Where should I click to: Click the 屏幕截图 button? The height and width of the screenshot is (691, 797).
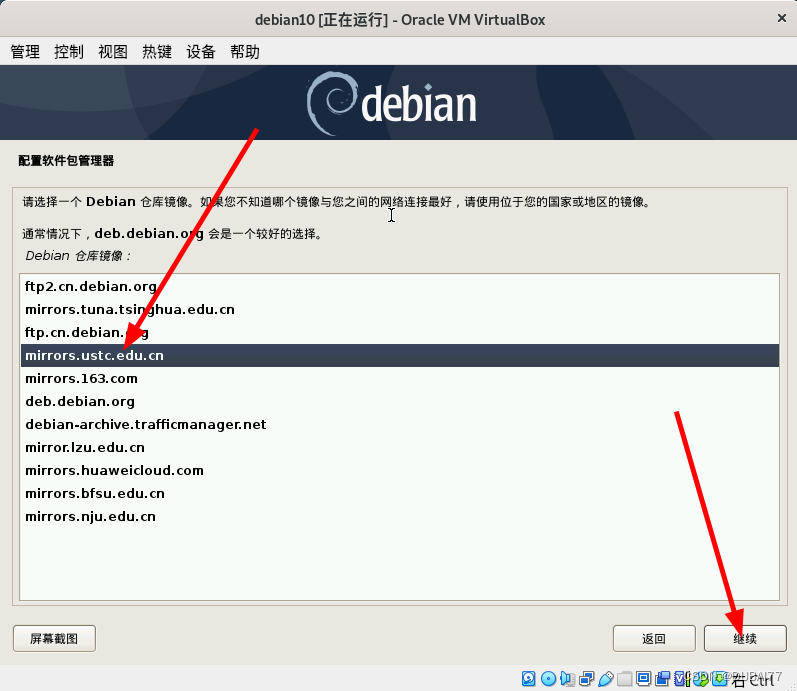point(54,638)
